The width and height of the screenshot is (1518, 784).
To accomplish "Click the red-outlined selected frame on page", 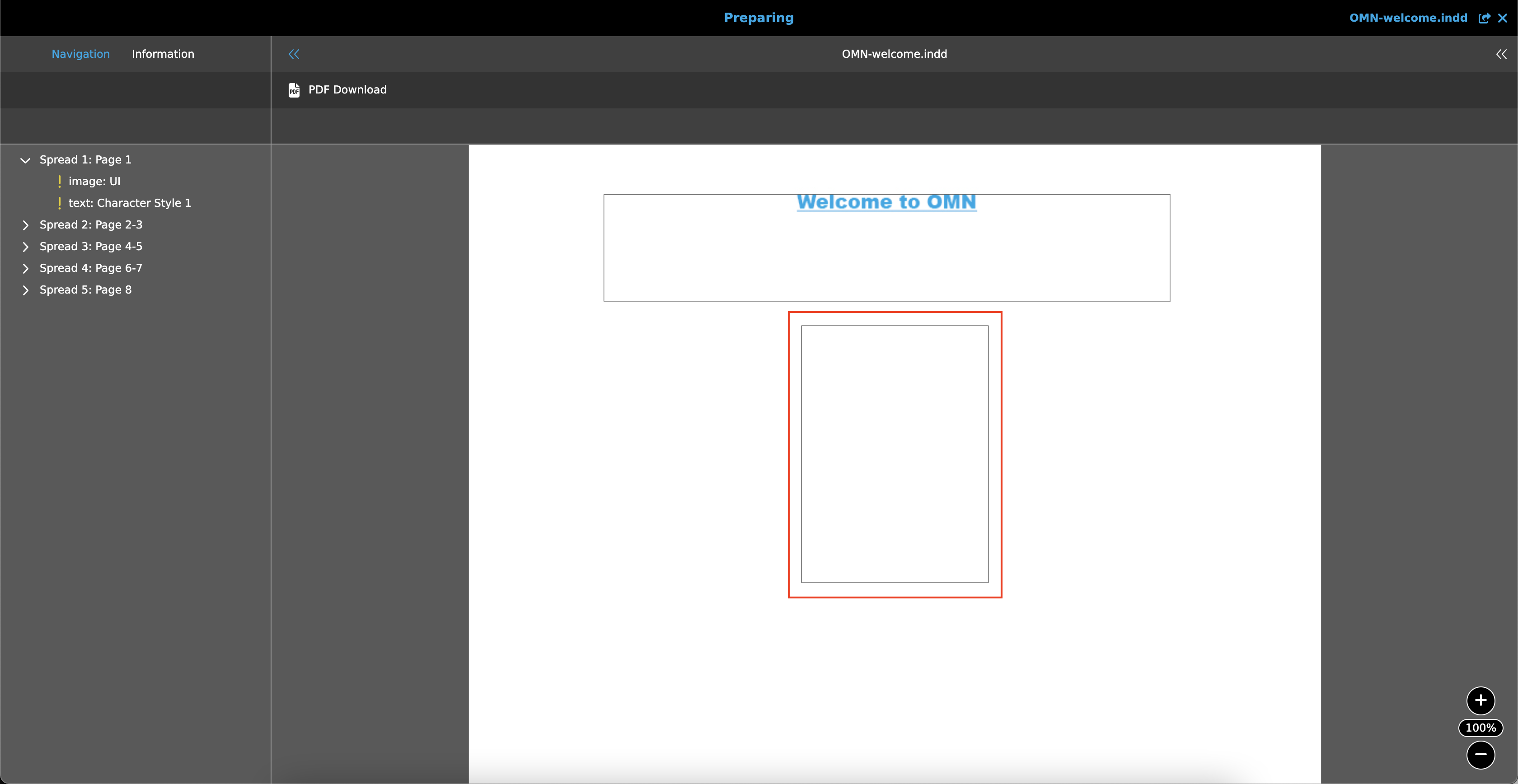I will pyautogui.click(x=895, y=455).
